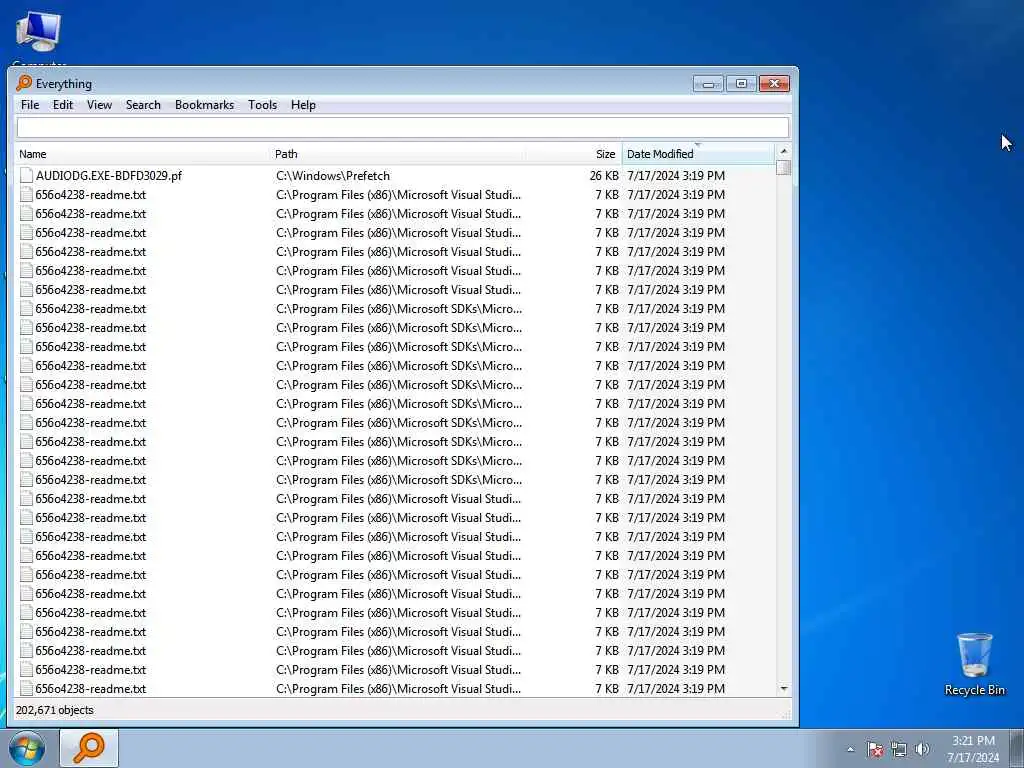Click the Everything magnifier icon in title bar
Image resolution: width=1024 pixels, height=768 pixels.
tap(24, 83)
